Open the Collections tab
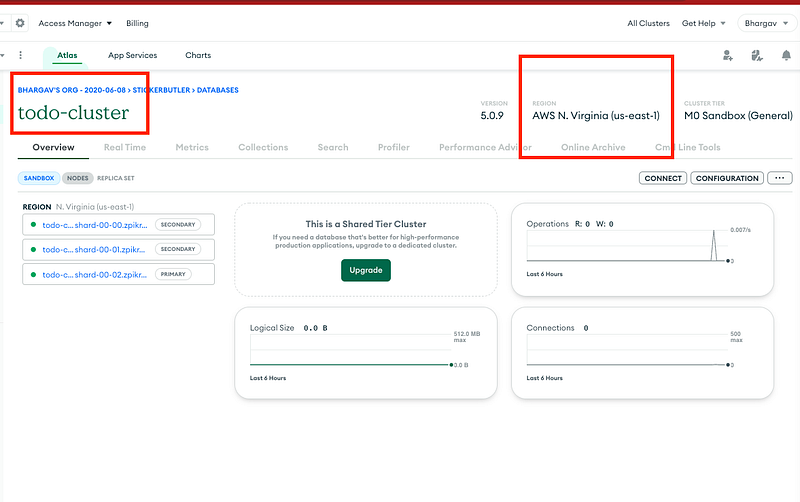This screenshot has height=502, width=800. coord(263,147)
